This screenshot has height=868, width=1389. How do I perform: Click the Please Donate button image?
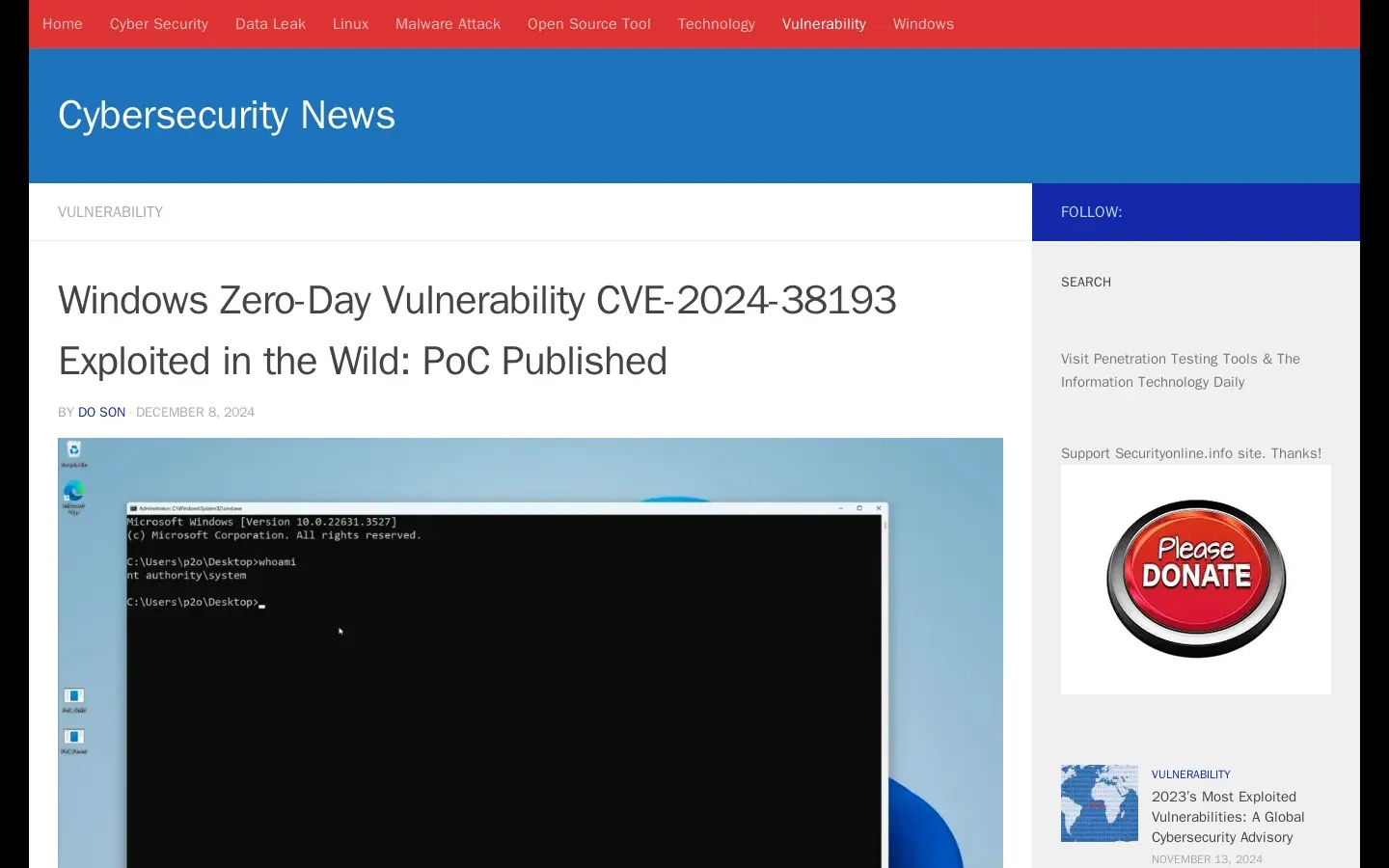(1196, 580)
